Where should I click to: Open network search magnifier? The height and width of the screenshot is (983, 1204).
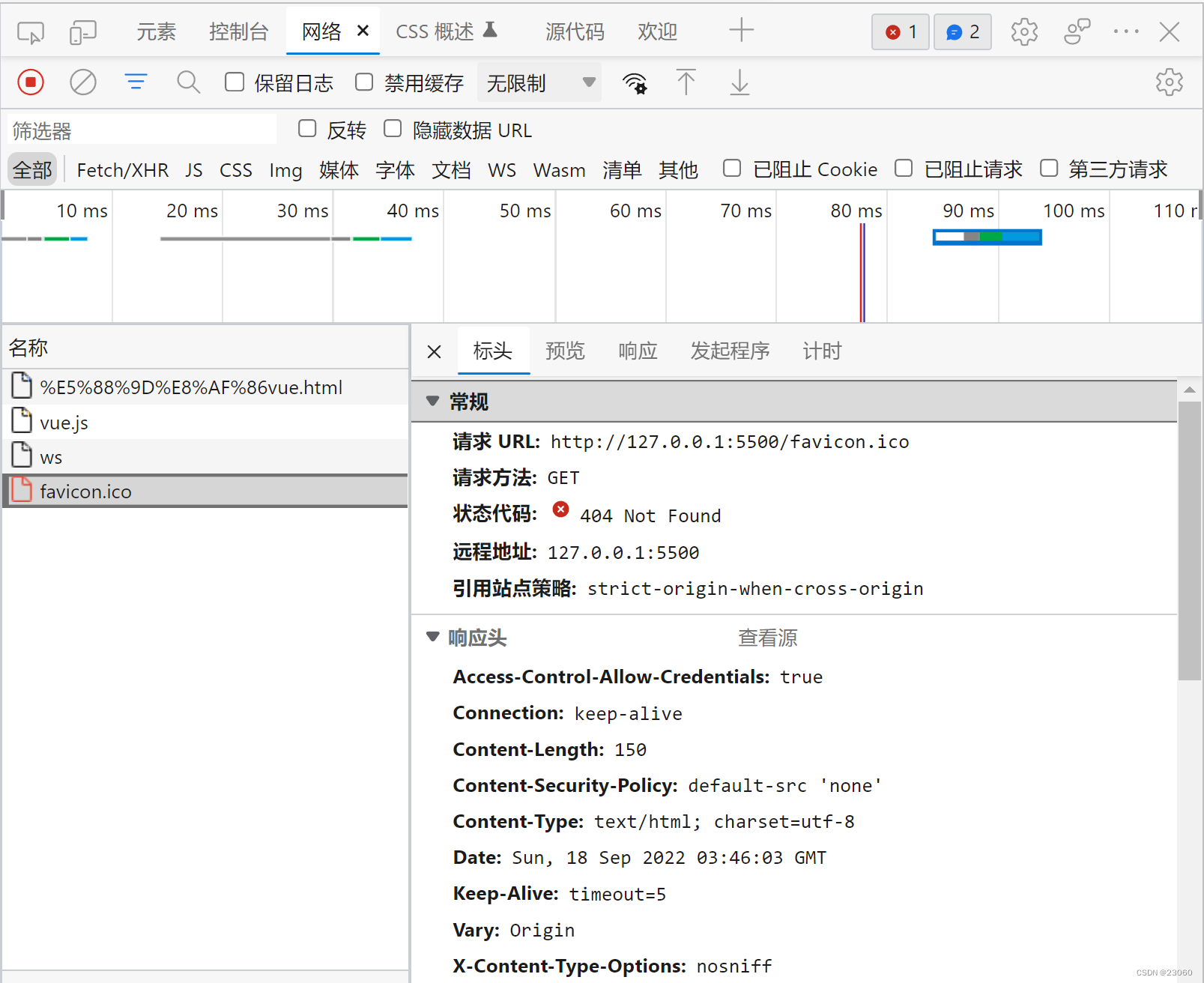[x=188, y=82]
